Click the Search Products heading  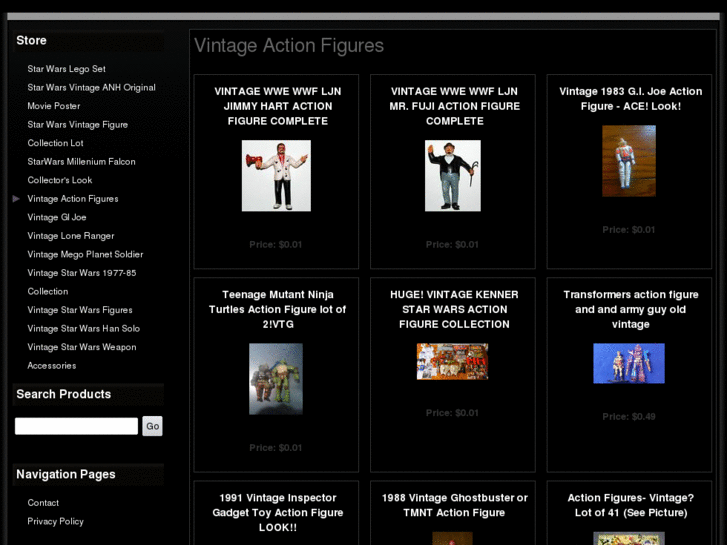click(64, 394)
